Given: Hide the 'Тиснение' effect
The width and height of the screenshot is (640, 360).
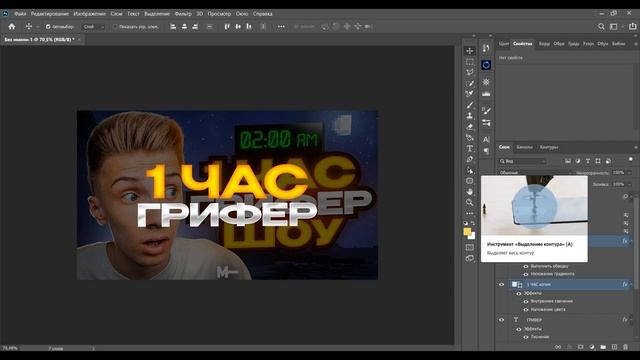Looking at the screenshot, I should click(526, 337).
